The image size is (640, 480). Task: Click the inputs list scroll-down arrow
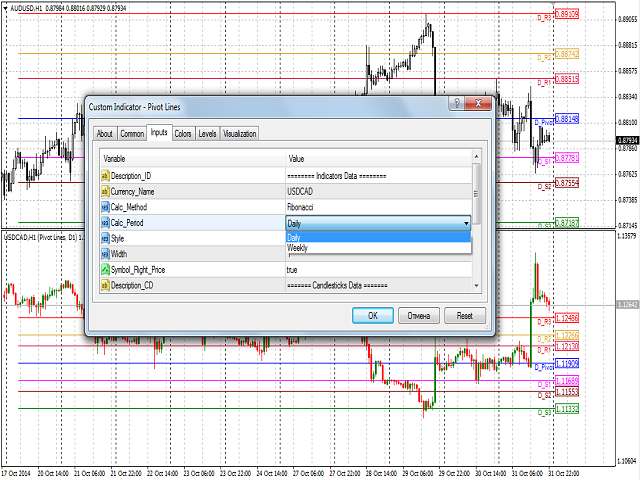476,286
